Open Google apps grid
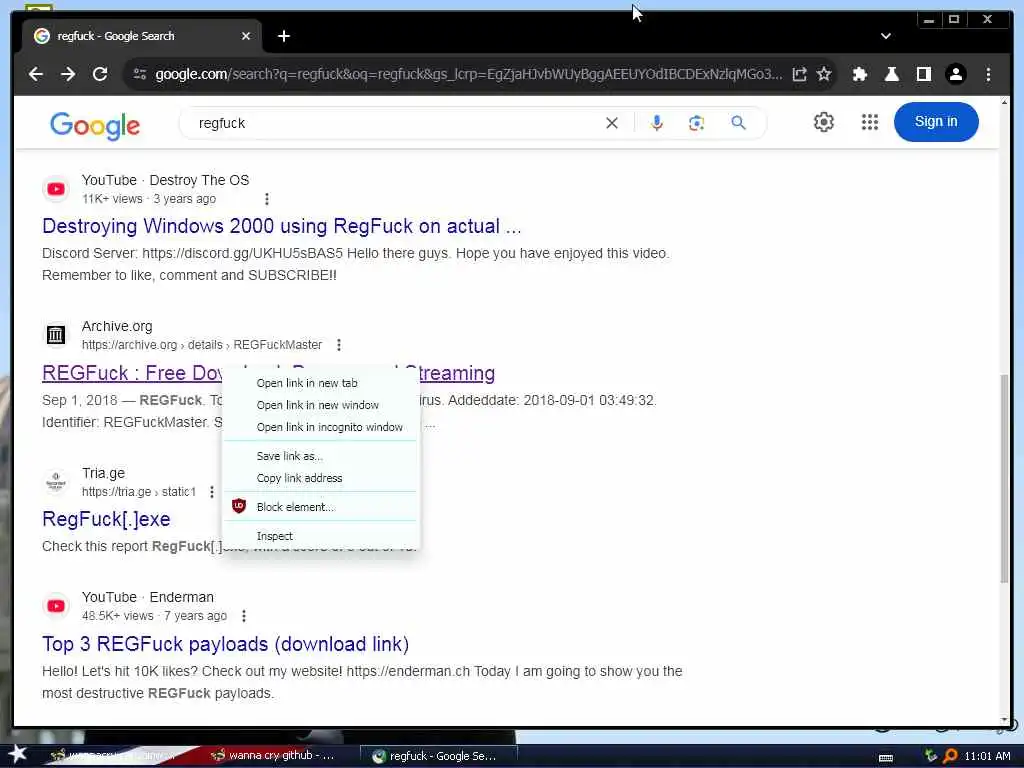The image size is (1024, 768). click(x=869, y=122)
